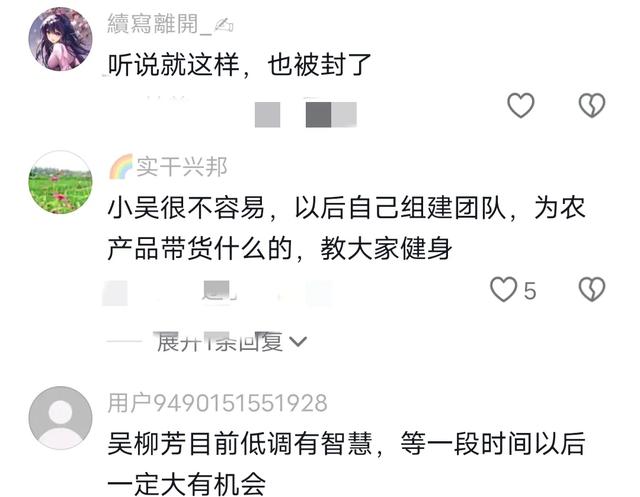Select the comment text 听说就这样，也被封了
The image size is (640, 497).
click(239, 64)
